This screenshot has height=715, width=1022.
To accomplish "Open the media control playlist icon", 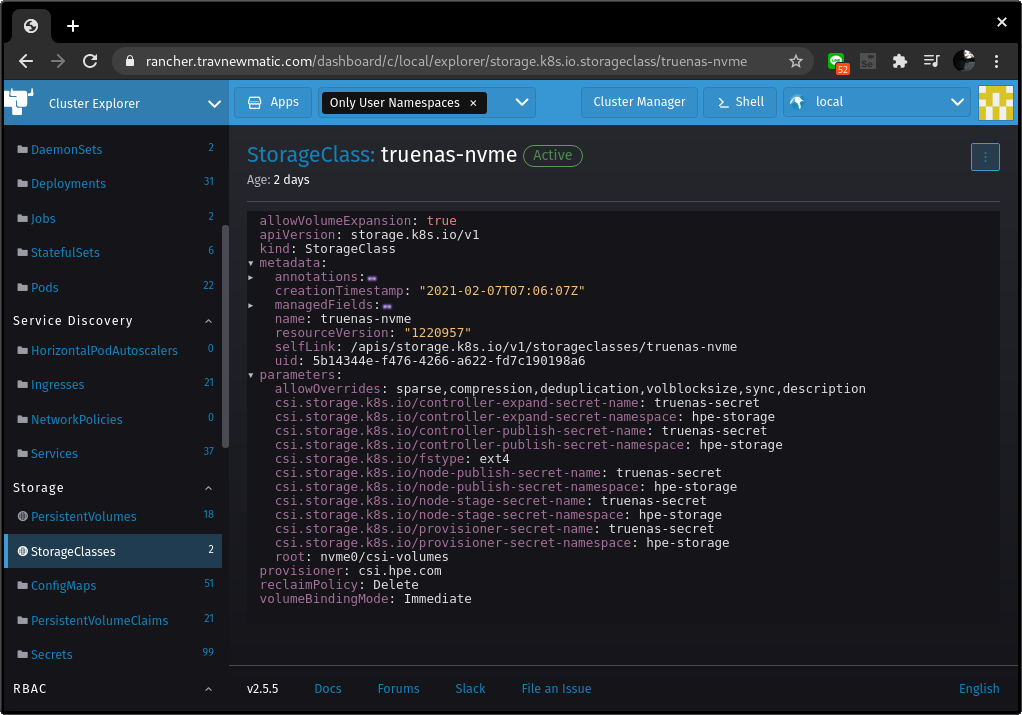I will point(931,61).
